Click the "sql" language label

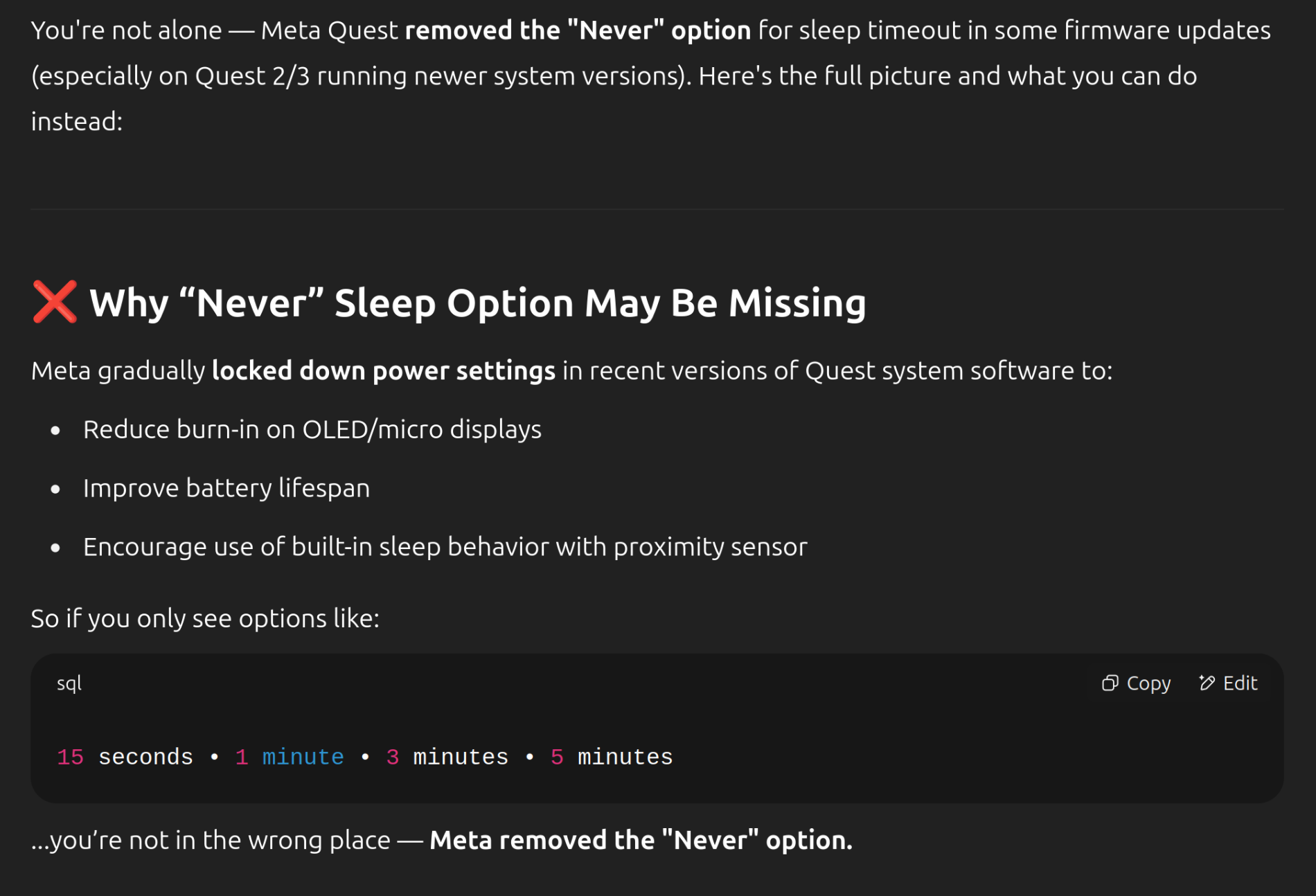pos(69,683)
